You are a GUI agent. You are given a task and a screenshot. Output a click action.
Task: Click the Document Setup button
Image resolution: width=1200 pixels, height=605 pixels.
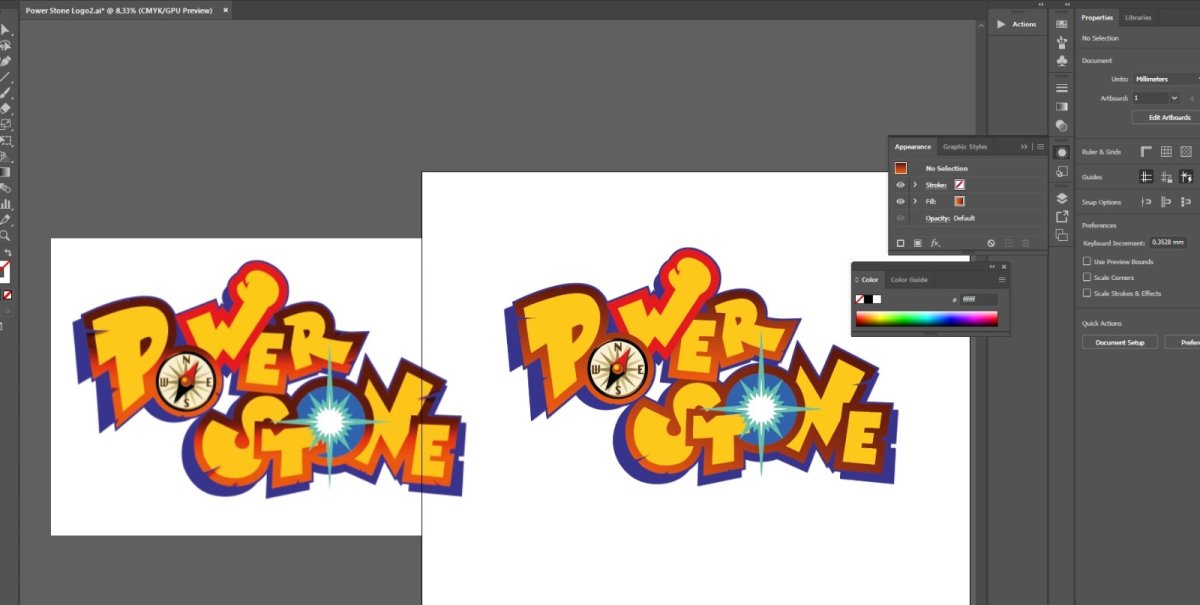pyautogui.click(x=1120, y=342)
